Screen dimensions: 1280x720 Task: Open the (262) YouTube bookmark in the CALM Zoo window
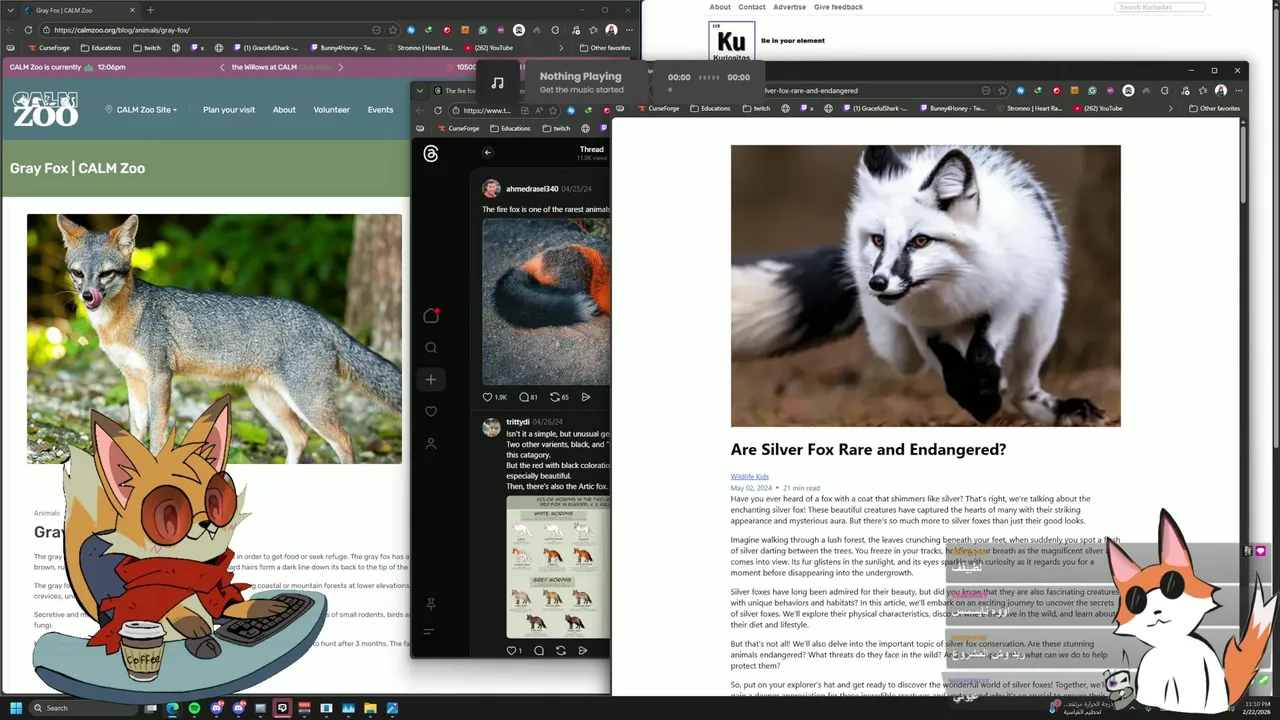tap(489, 48)
